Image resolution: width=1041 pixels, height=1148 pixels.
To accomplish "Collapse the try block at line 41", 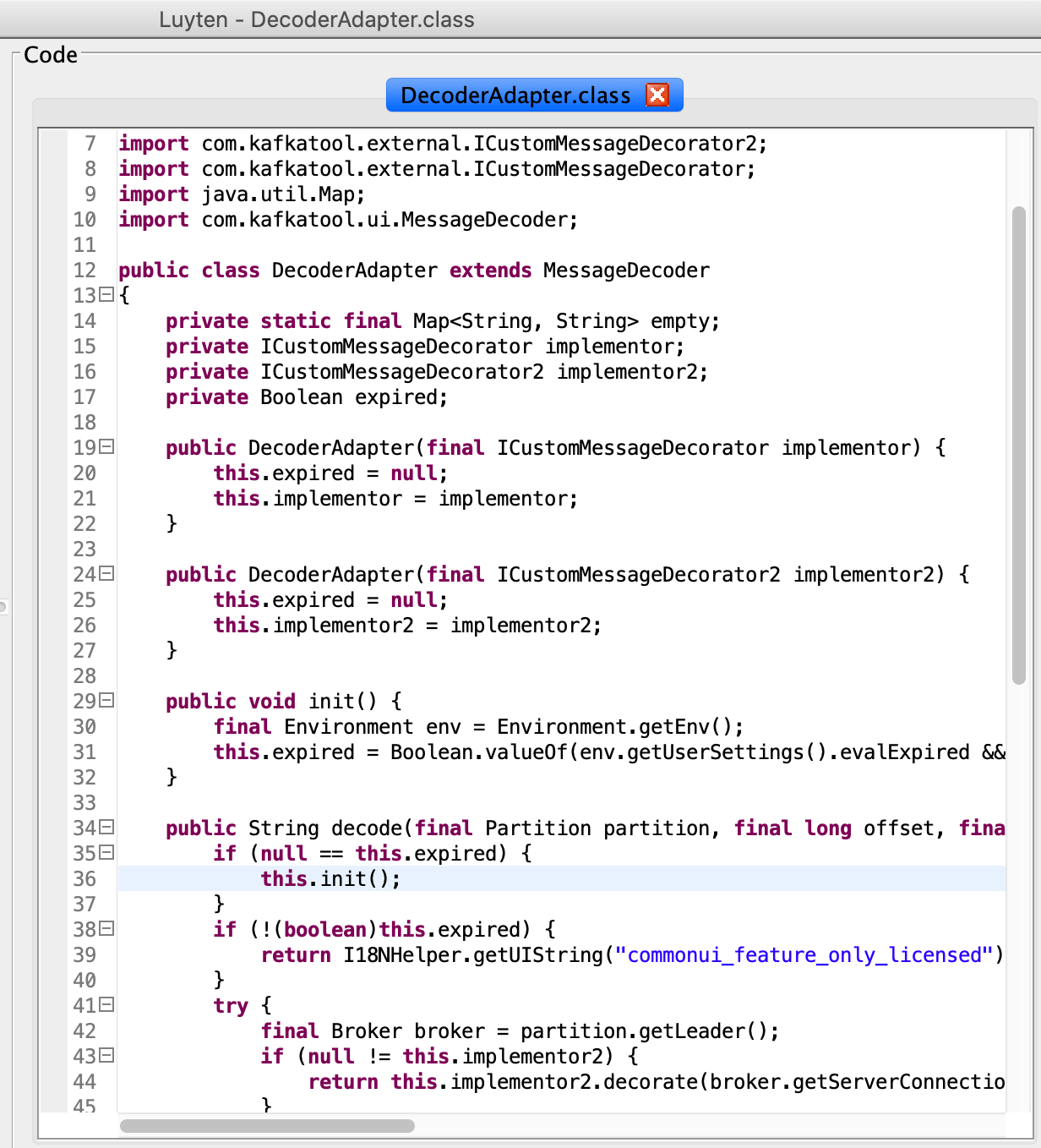I will [x=106, y=1005].
